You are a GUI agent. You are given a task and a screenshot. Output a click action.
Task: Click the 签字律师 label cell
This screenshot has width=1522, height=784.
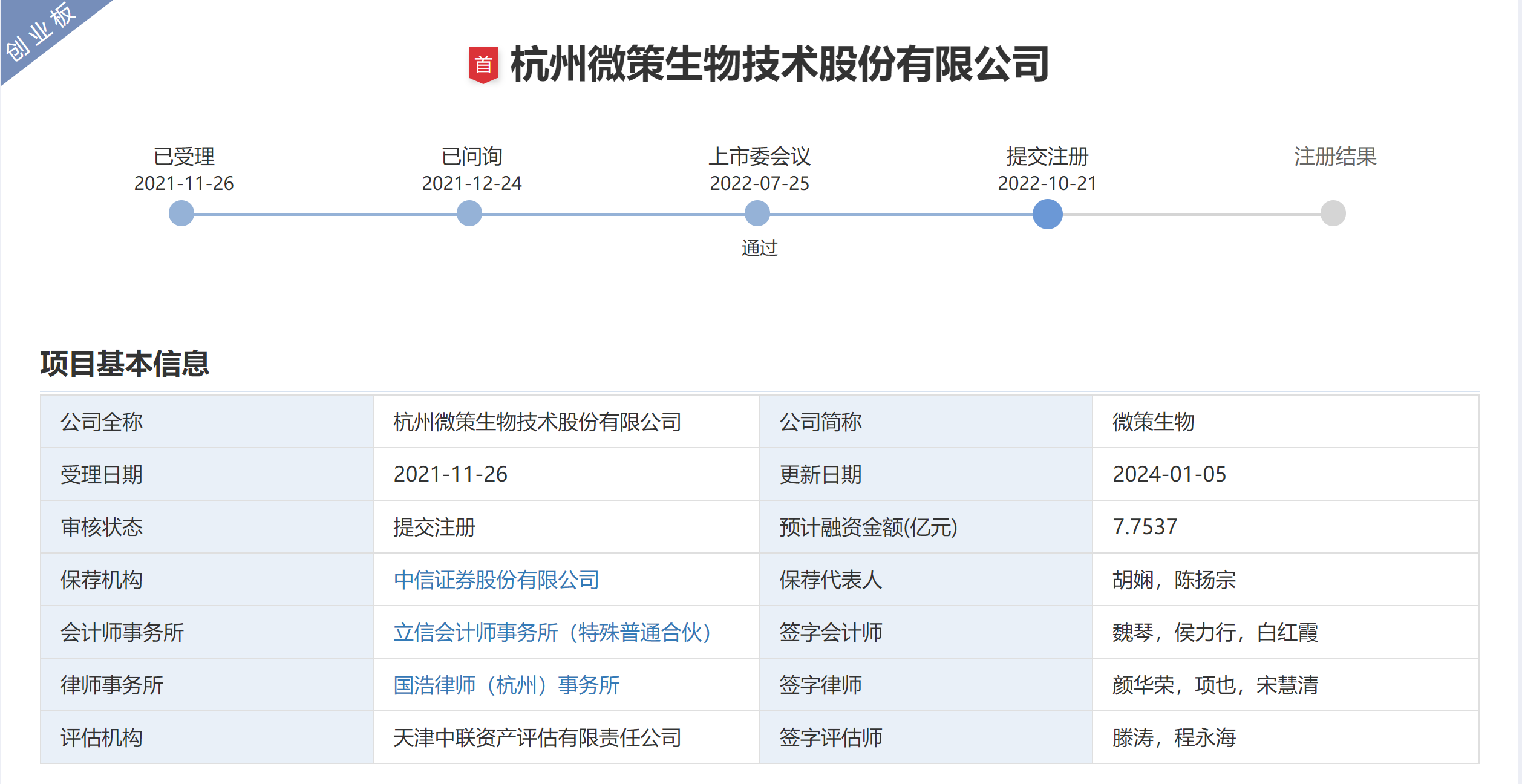click(x=926, y=685)
